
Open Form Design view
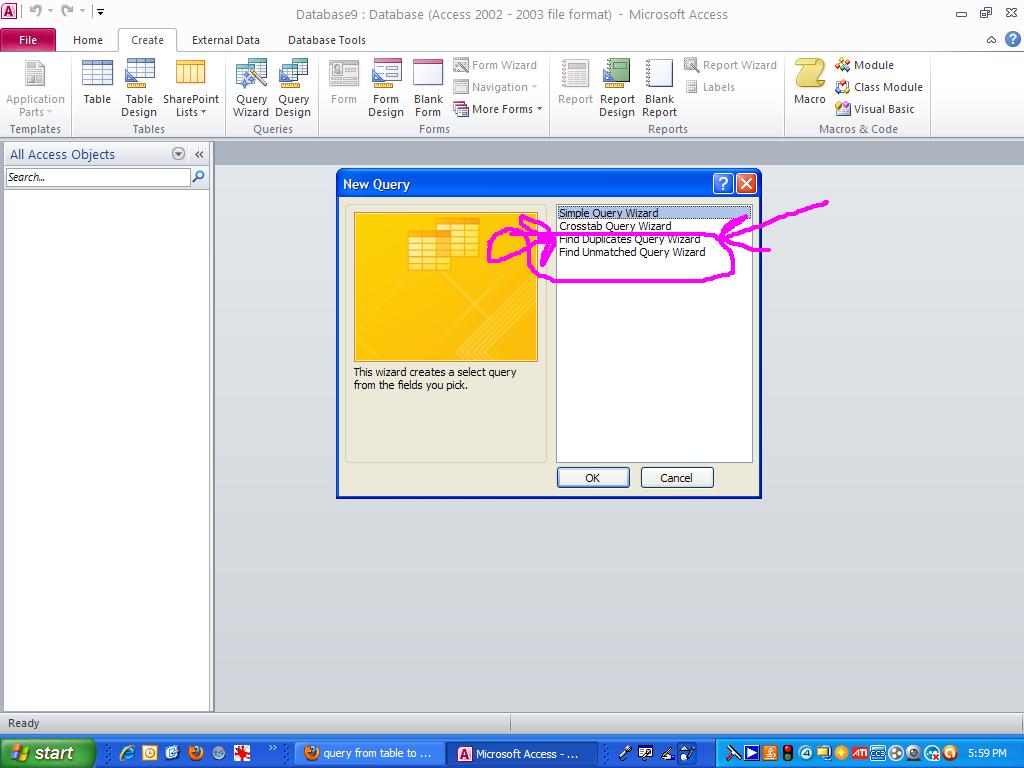pos(386,88)
